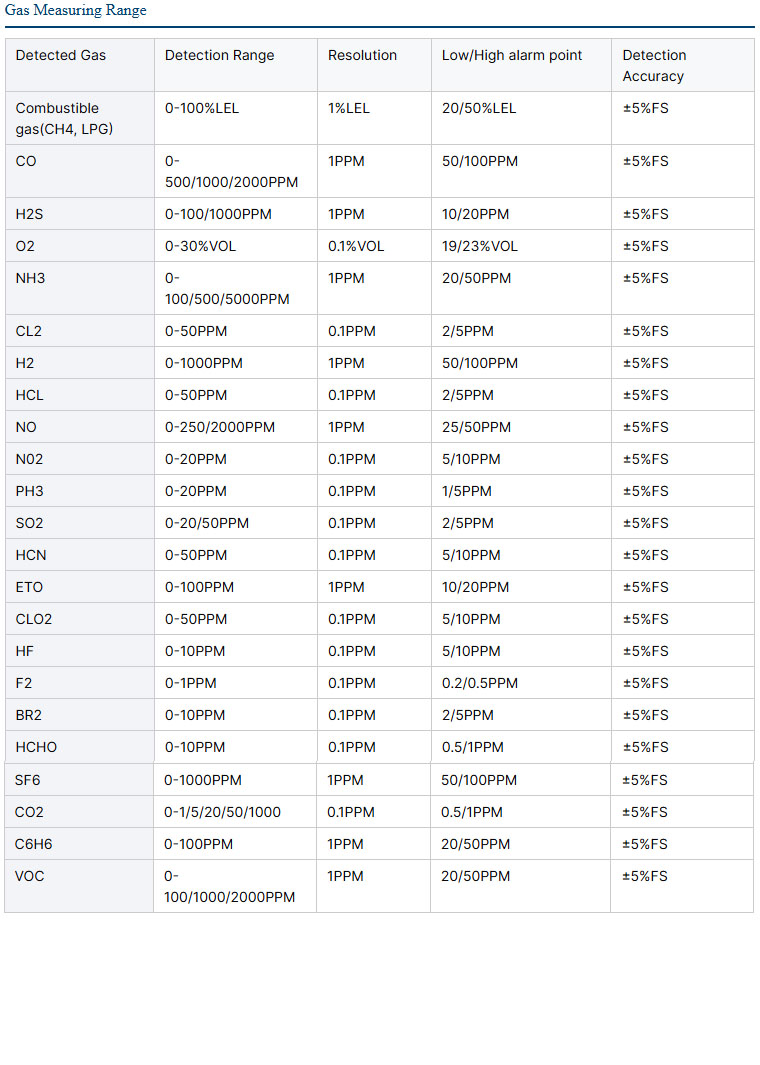Viewport: 760px width, 1065px height.
Task: Select the CO gas row label
Action: pos(26,161)
